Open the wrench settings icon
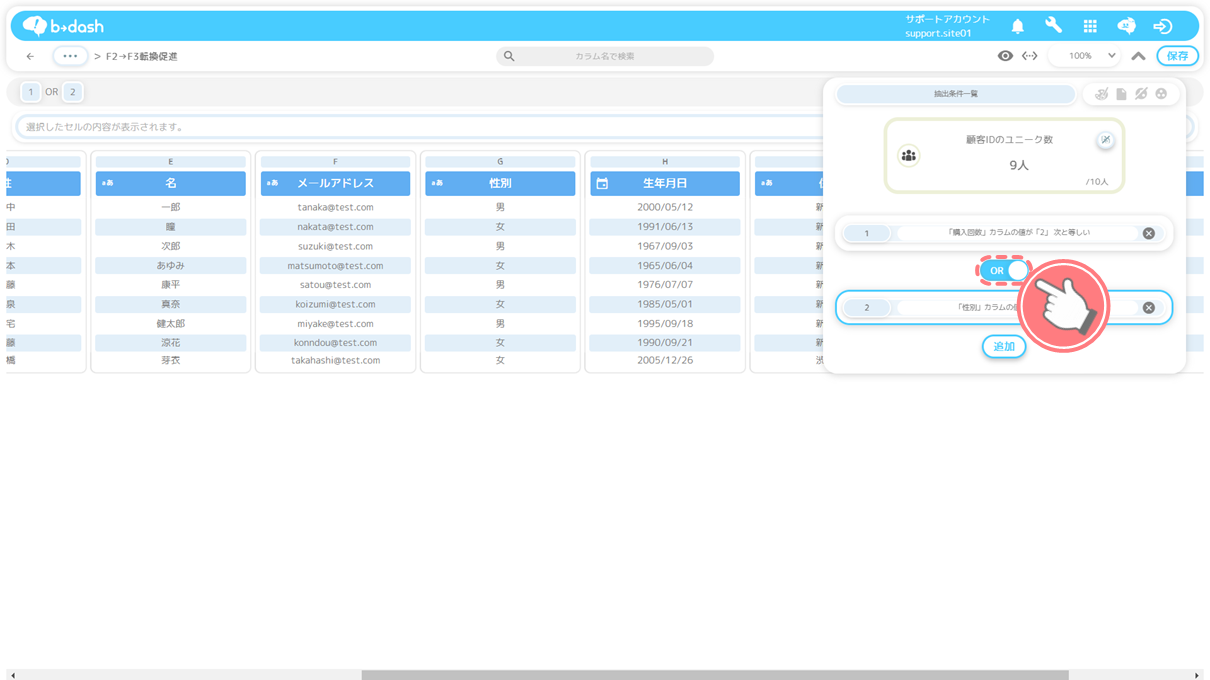 point(1053,26)
